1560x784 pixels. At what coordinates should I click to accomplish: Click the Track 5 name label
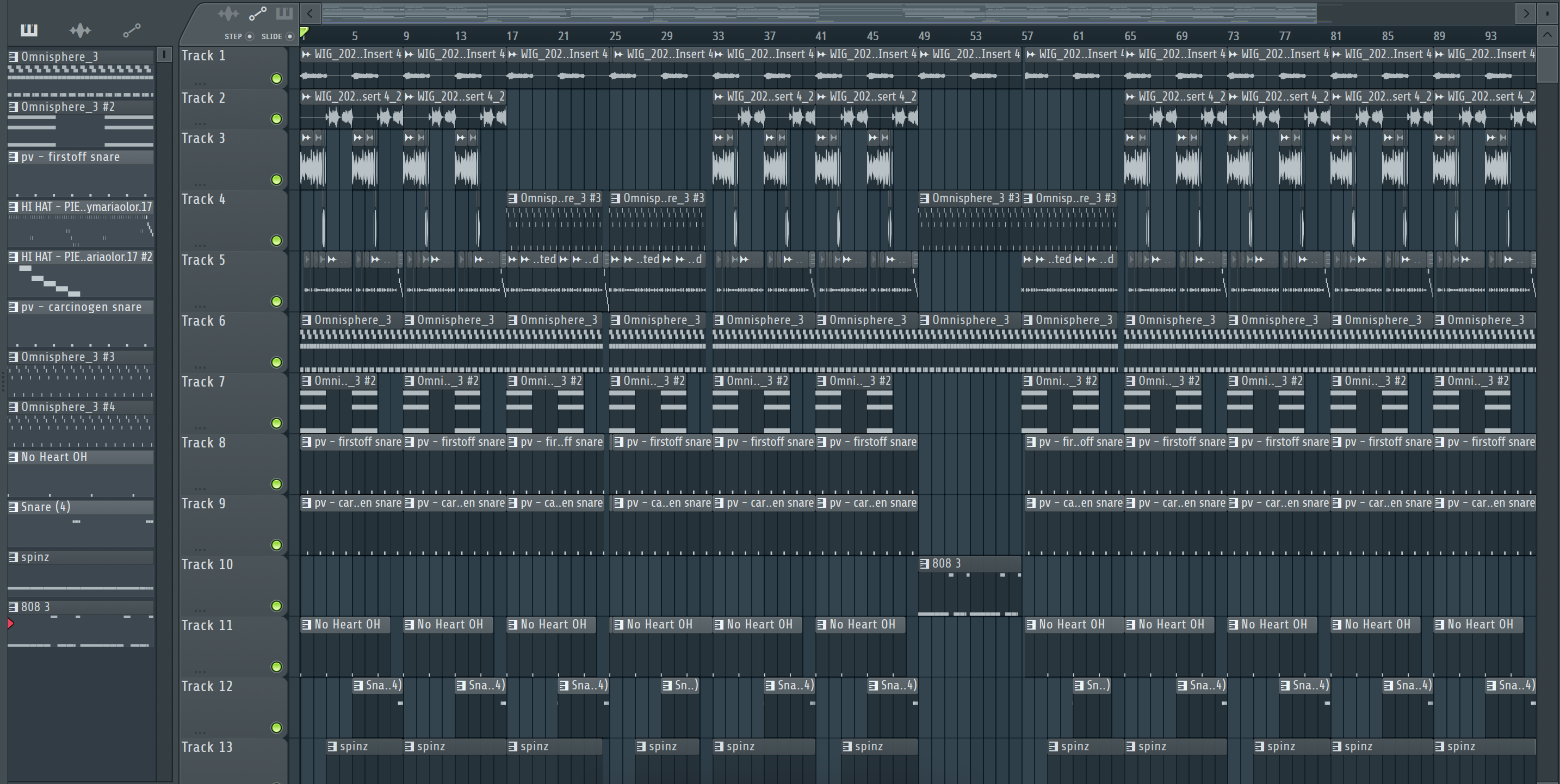click(203, 260)
